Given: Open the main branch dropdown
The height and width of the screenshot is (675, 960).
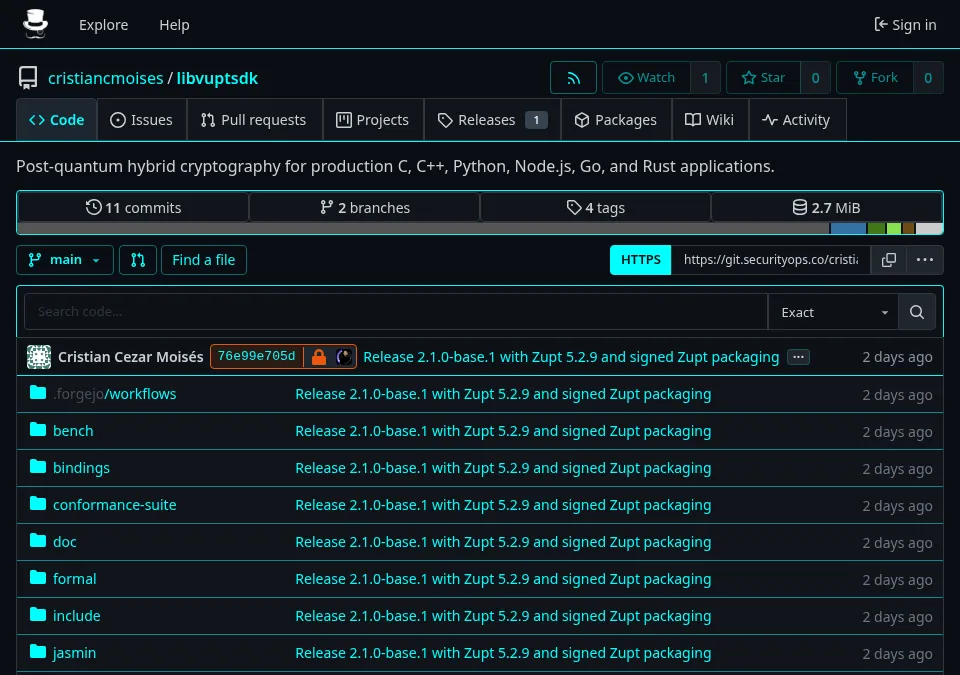Looking at the screenshot, I should (x=65, y=260).
